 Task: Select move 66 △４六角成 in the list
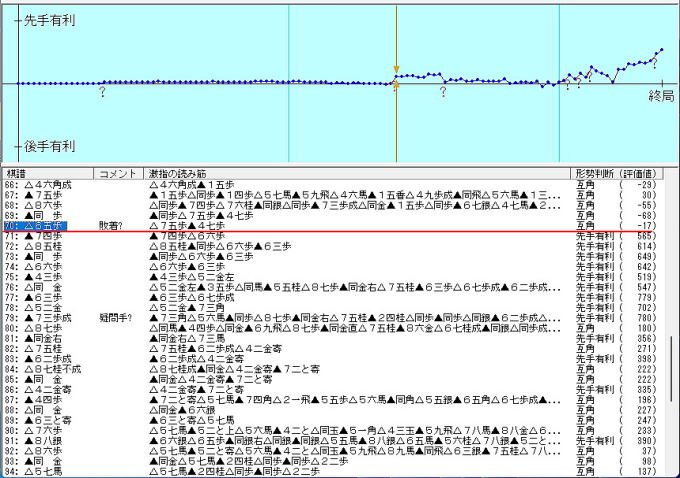pos(42,184)
